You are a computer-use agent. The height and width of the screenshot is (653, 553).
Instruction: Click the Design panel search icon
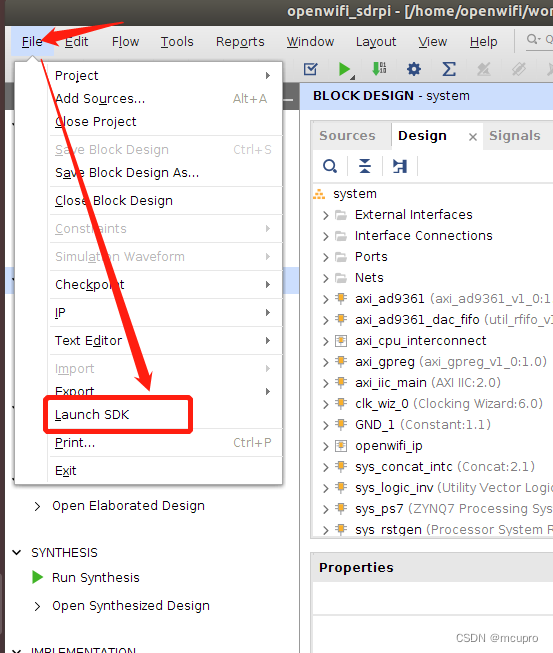(x=330, y=166)
